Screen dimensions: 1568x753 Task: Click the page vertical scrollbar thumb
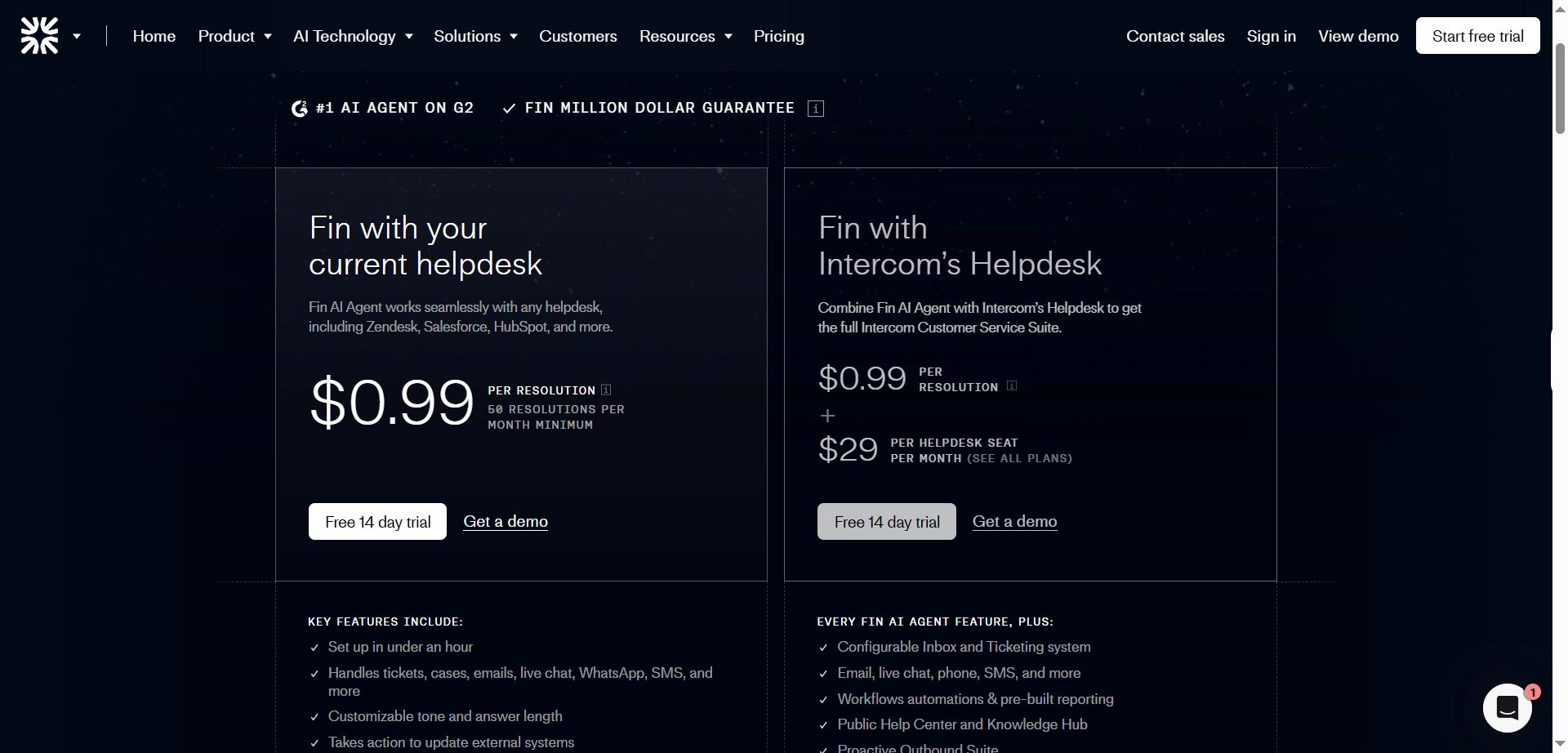[x=1560, y=88]
